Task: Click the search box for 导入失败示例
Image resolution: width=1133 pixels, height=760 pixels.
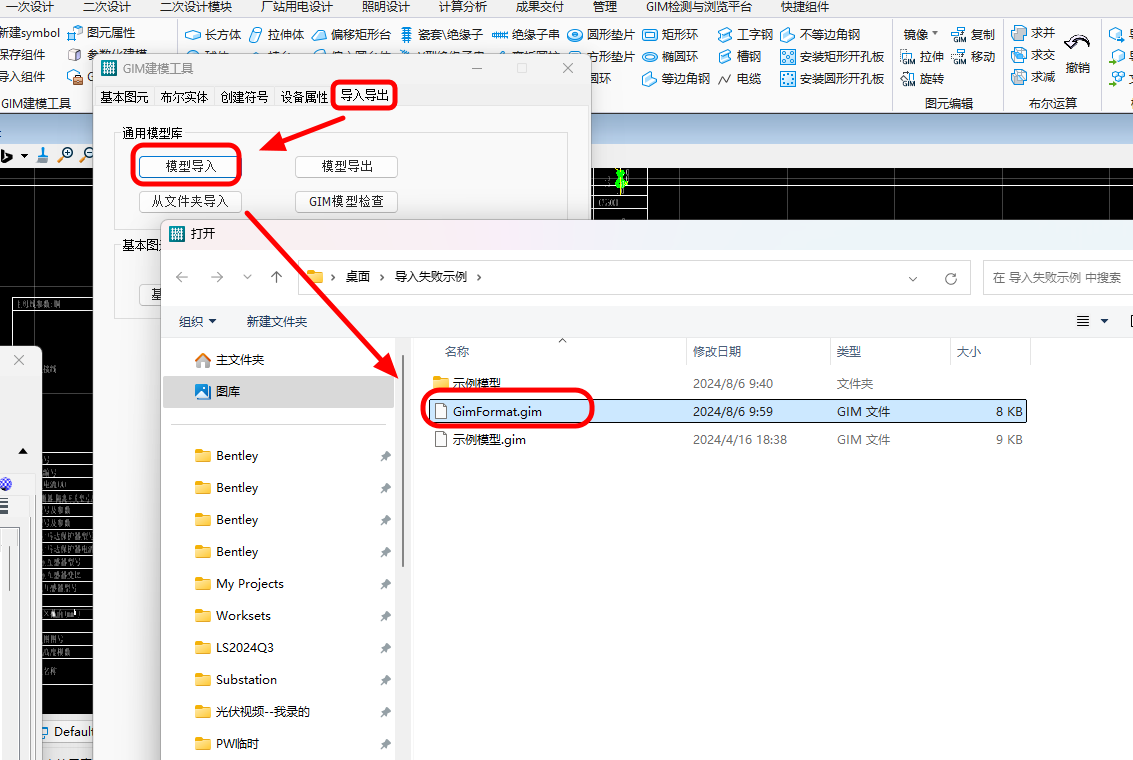Action: point(1058,277)
